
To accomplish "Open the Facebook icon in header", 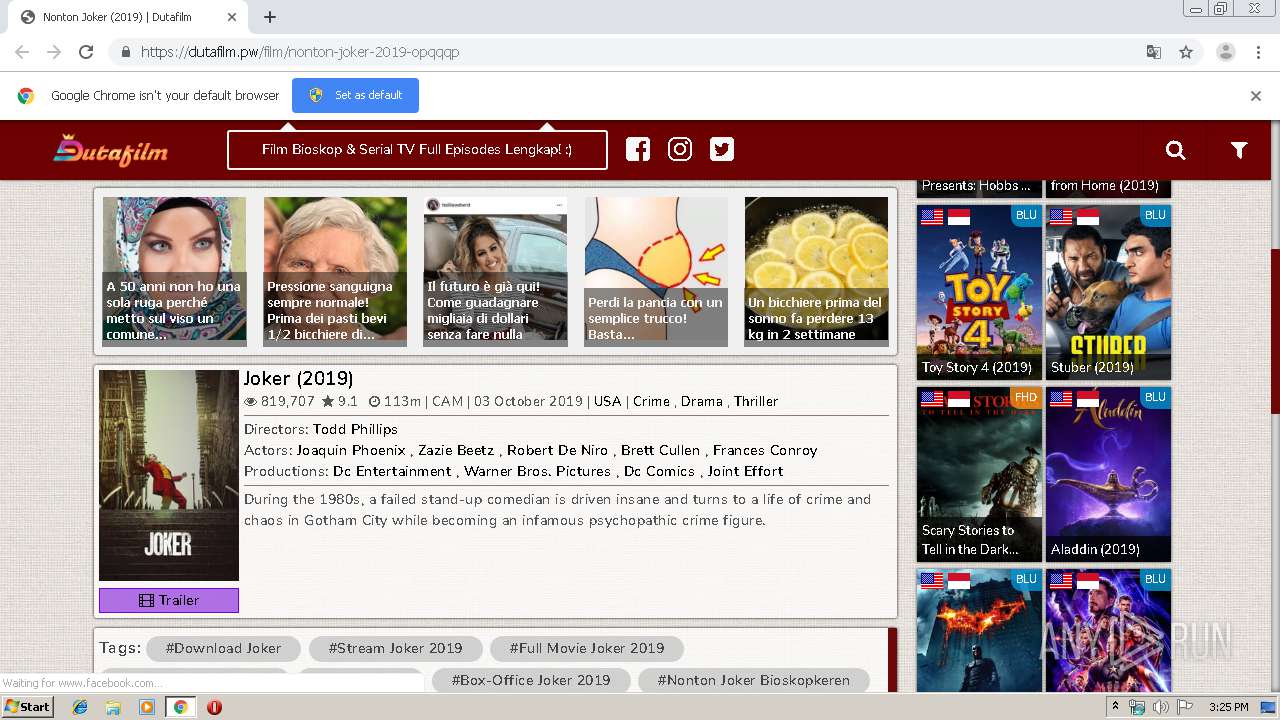I will (x=638, y=149).
